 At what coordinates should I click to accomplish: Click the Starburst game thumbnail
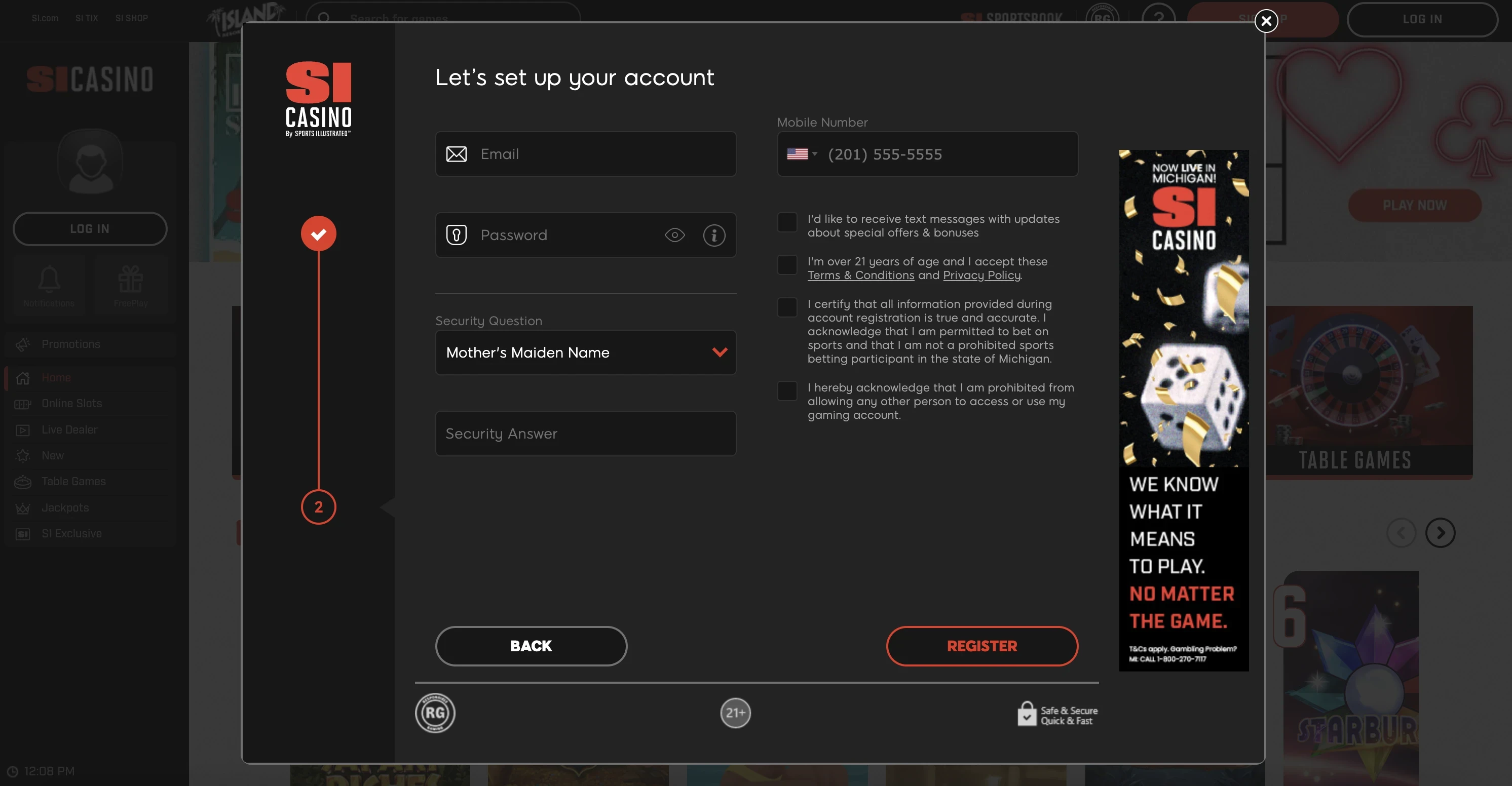point(1350,678)
